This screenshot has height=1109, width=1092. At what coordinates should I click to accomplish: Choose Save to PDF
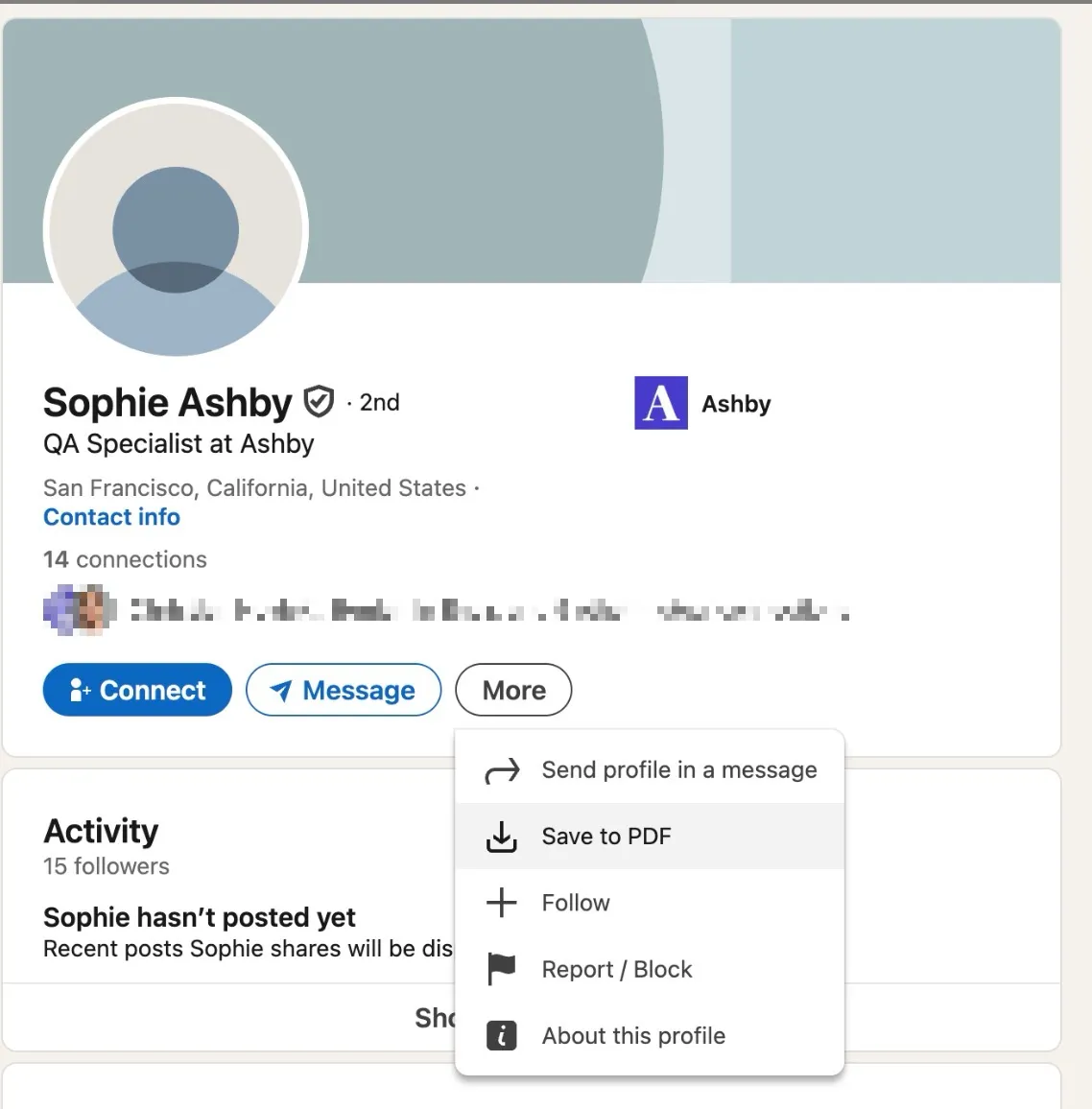(x=650, y=836)
